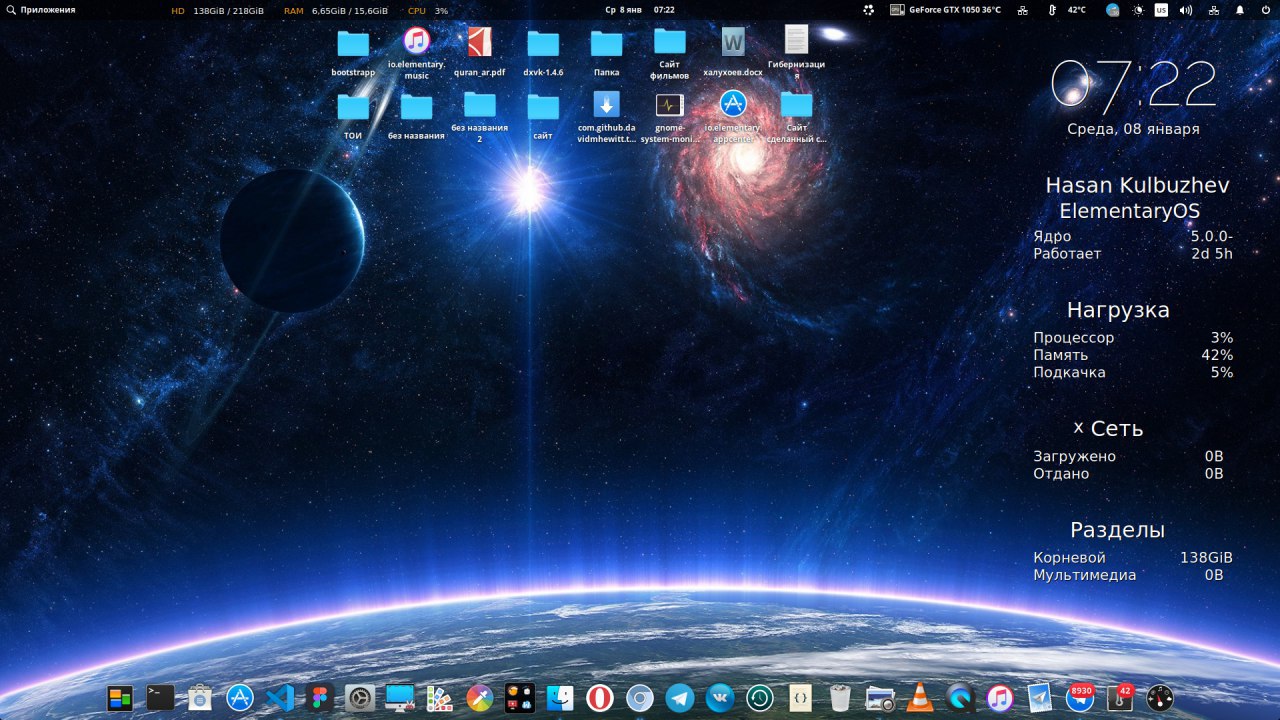Open the Приложения applications menu
Viewport: 1280px width, 720px height.
pos(41,9)
